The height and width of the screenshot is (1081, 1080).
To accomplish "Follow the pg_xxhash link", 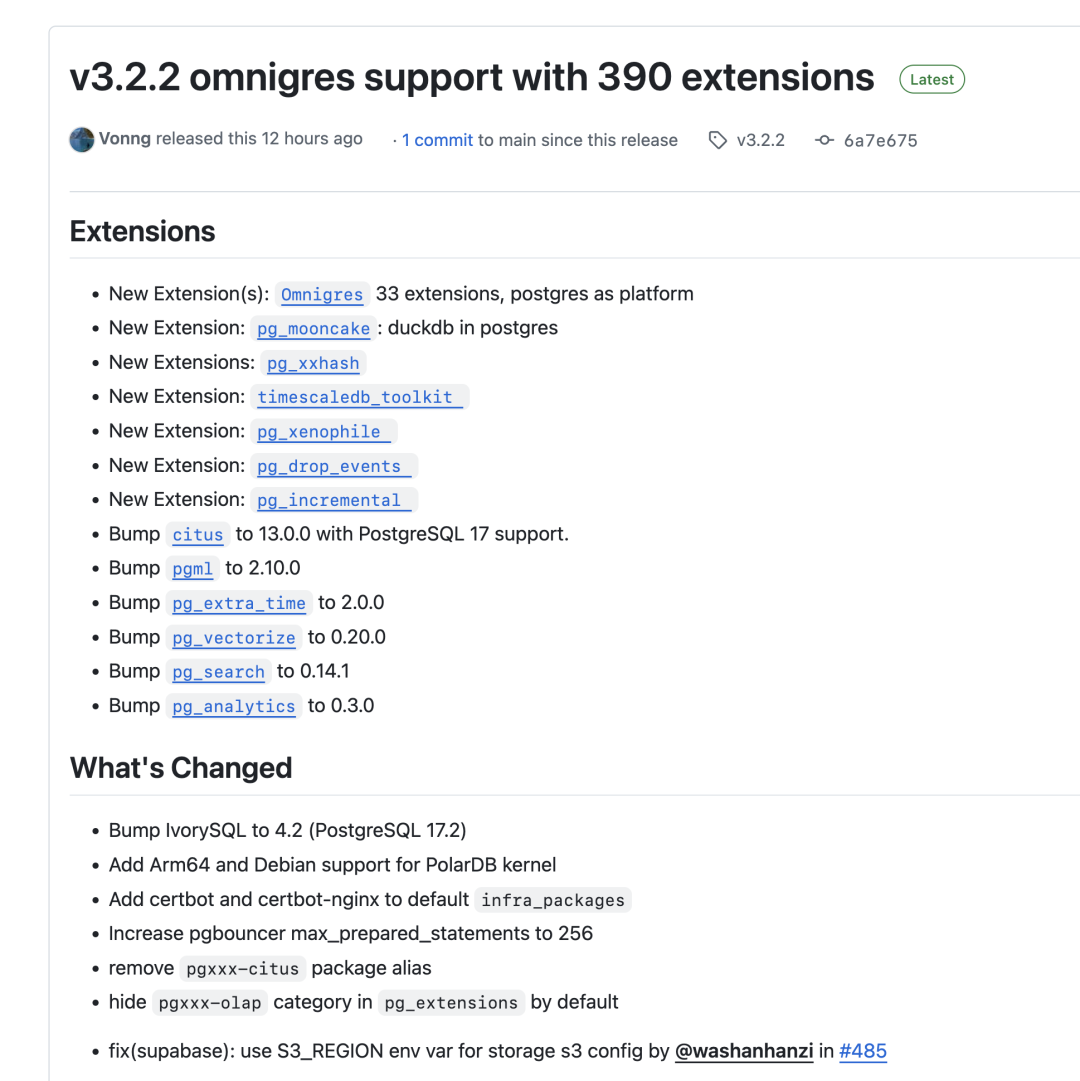I will pyautogui.click(x=313, y=363).
